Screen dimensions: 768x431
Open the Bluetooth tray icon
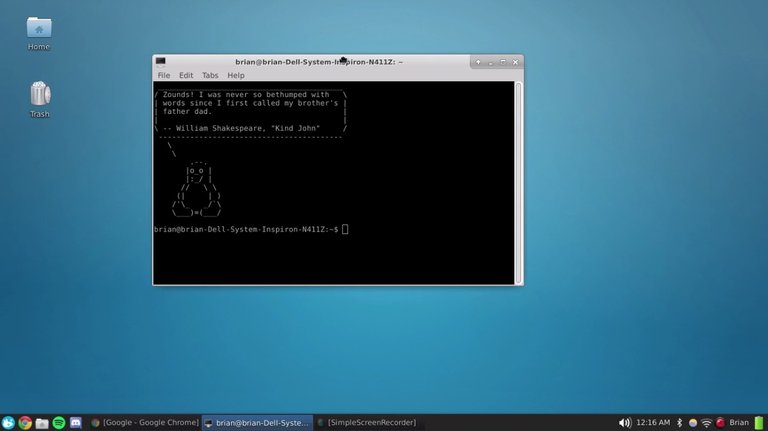click(679, 423)
